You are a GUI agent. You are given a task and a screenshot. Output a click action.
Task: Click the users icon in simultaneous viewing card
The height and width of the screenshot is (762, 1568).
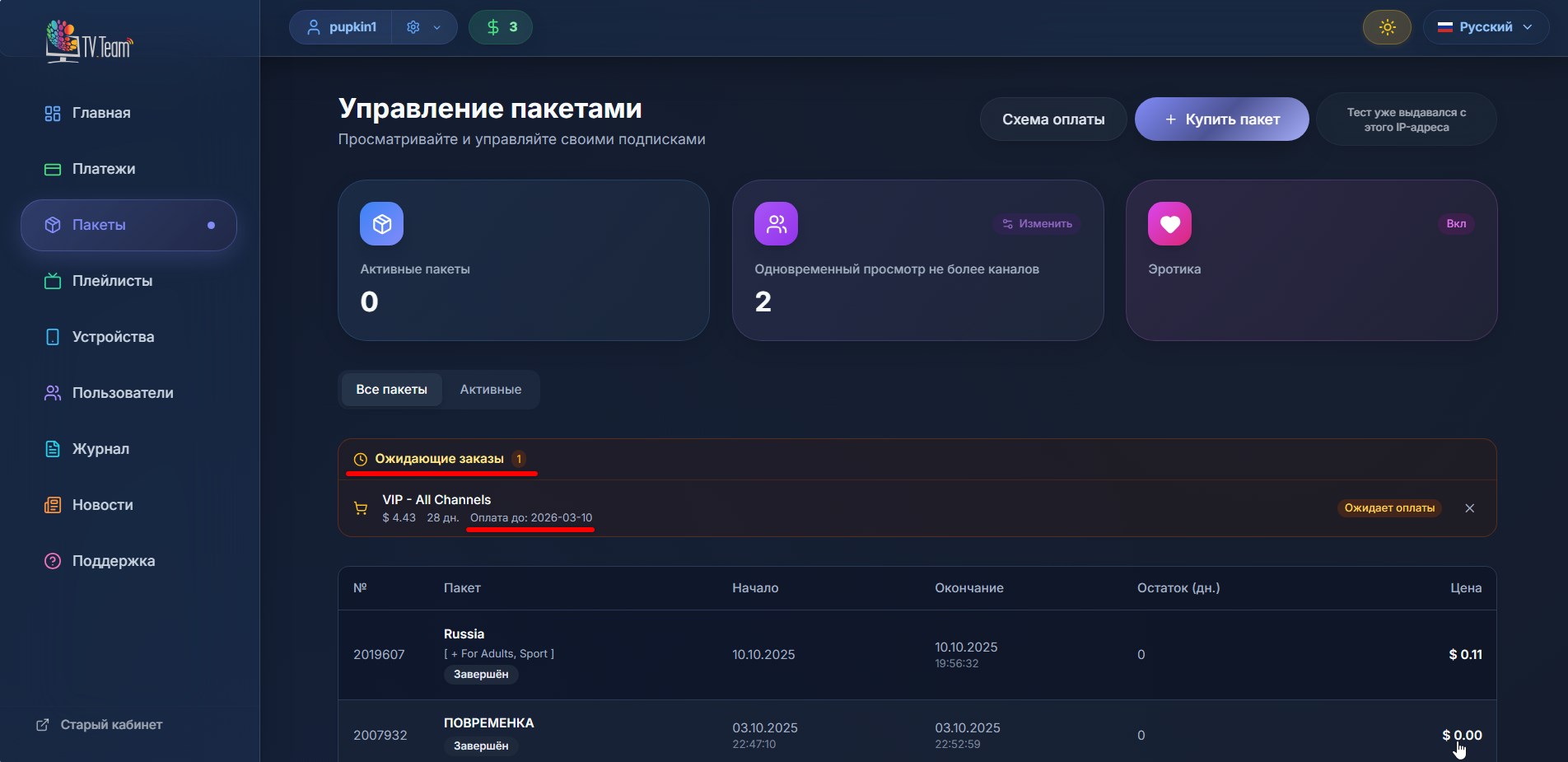point(776,224)
